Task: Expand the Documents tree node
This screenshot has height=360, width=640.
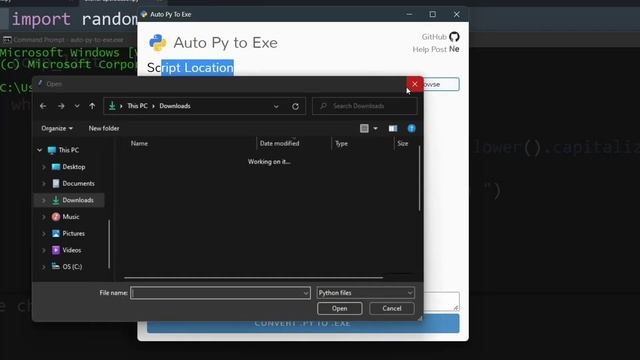Action: click(44, 184)
